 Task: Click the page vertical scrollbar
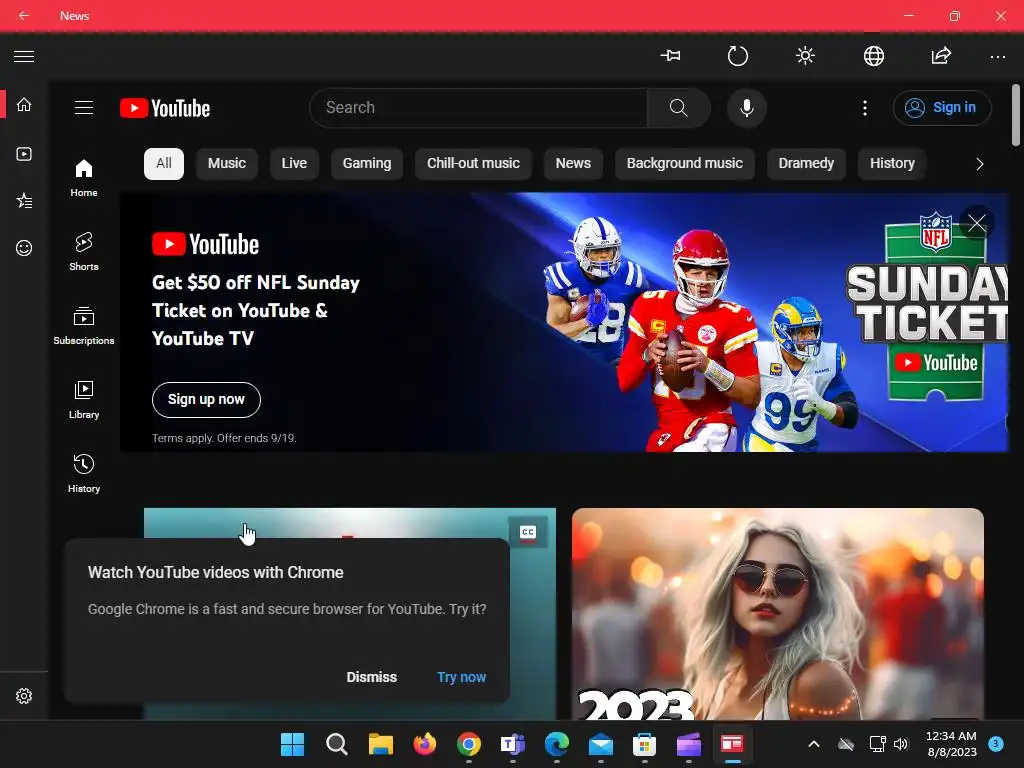[x=1016, y=116]
